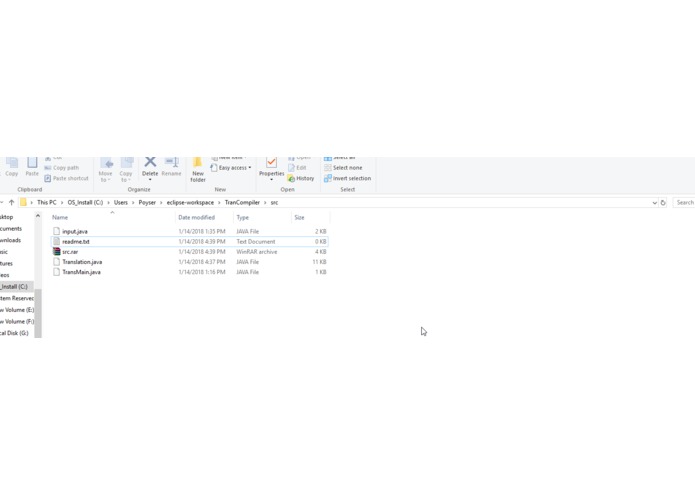Select the TransMain.java file
This screenshot has width=695, height=494.
pos(190,272)
